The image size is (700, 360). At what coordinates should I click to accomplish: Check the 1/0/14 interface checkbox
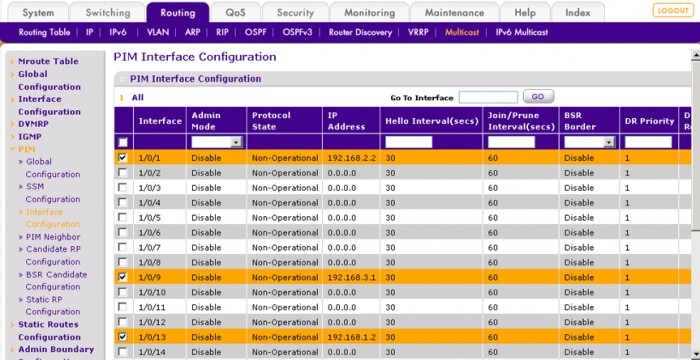click(123, 352)
